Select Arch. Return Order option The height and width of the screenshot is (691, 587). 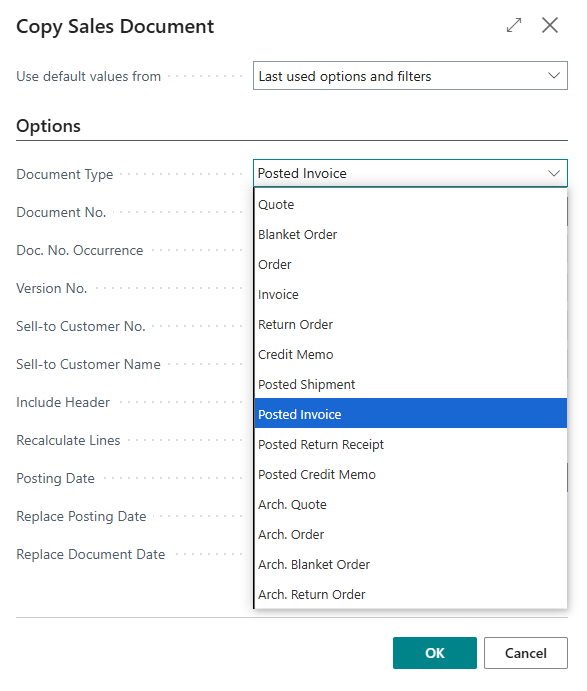411,594
